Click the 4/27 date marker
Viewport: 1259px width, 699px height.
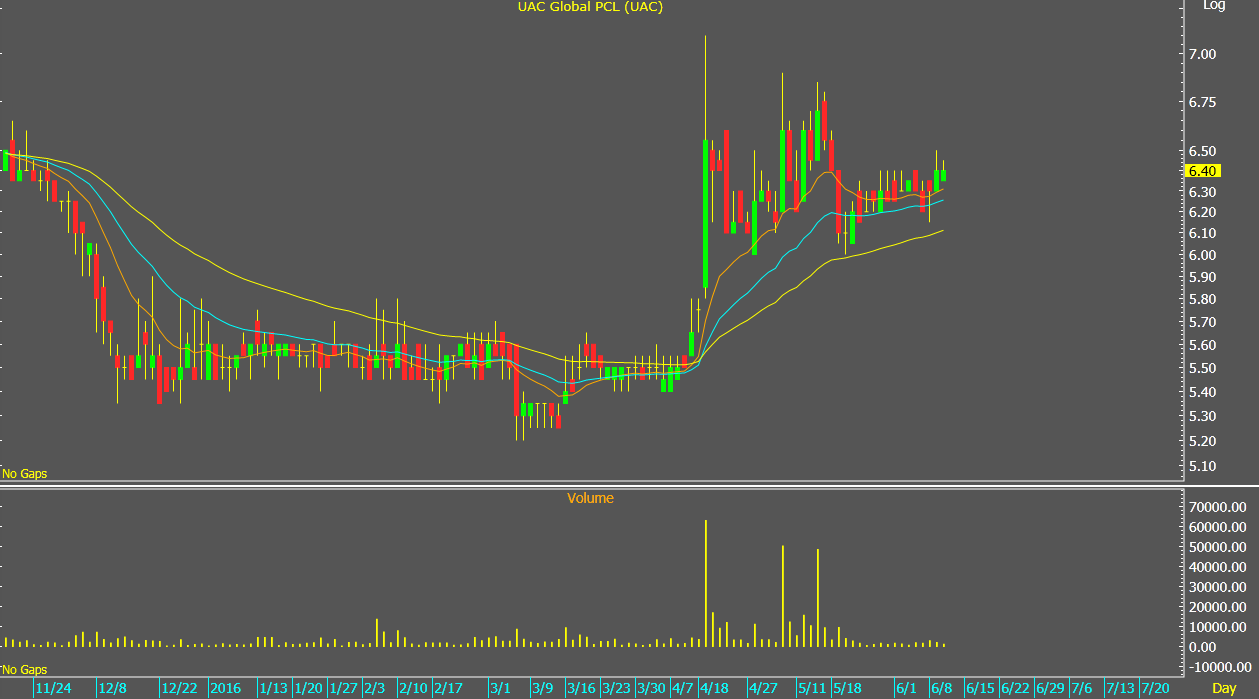point(763,688)
